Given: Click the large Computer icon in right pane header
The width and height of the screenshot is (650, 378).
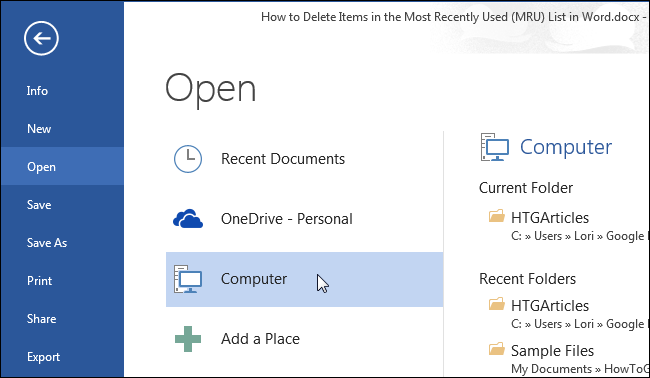Looking at the screenshot, I should pos(495,147).
